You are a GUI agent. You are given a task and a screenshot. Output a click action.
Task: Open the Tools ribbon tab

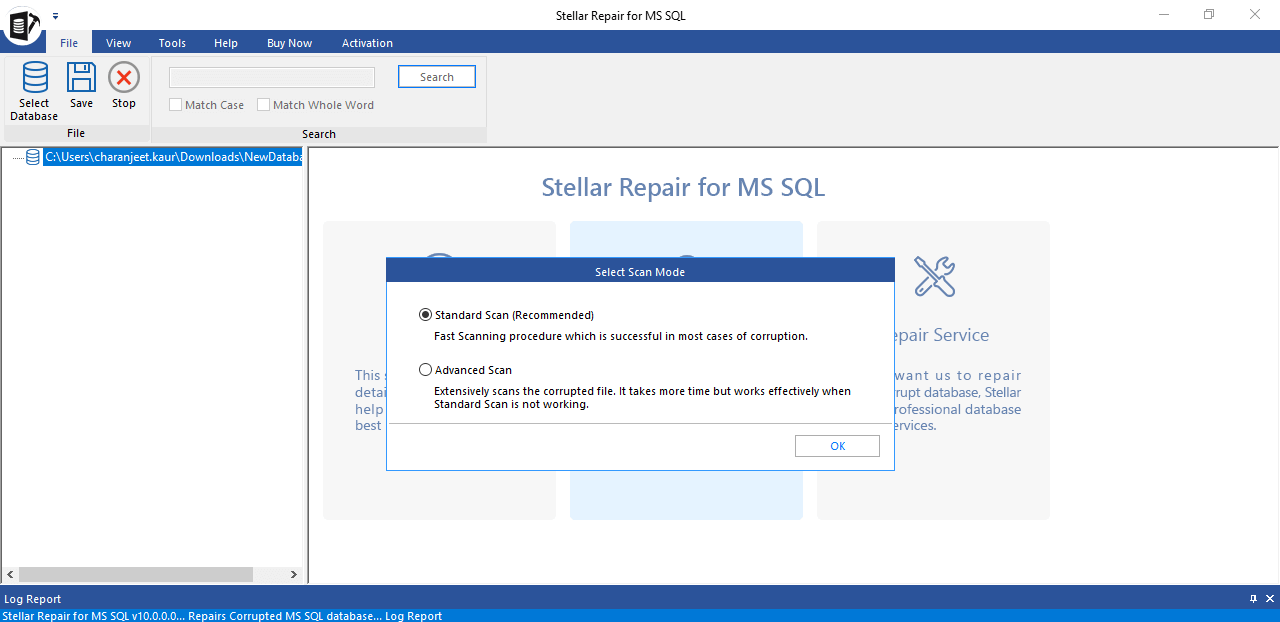(172, 43)
